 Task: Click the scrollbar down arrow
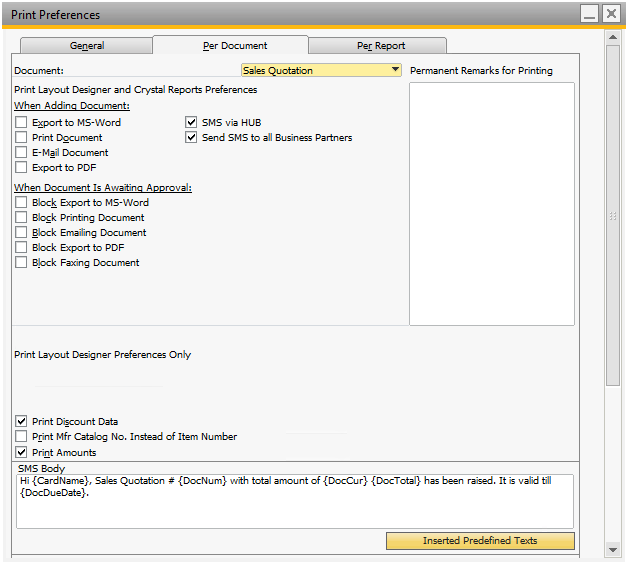coord(613,549)
